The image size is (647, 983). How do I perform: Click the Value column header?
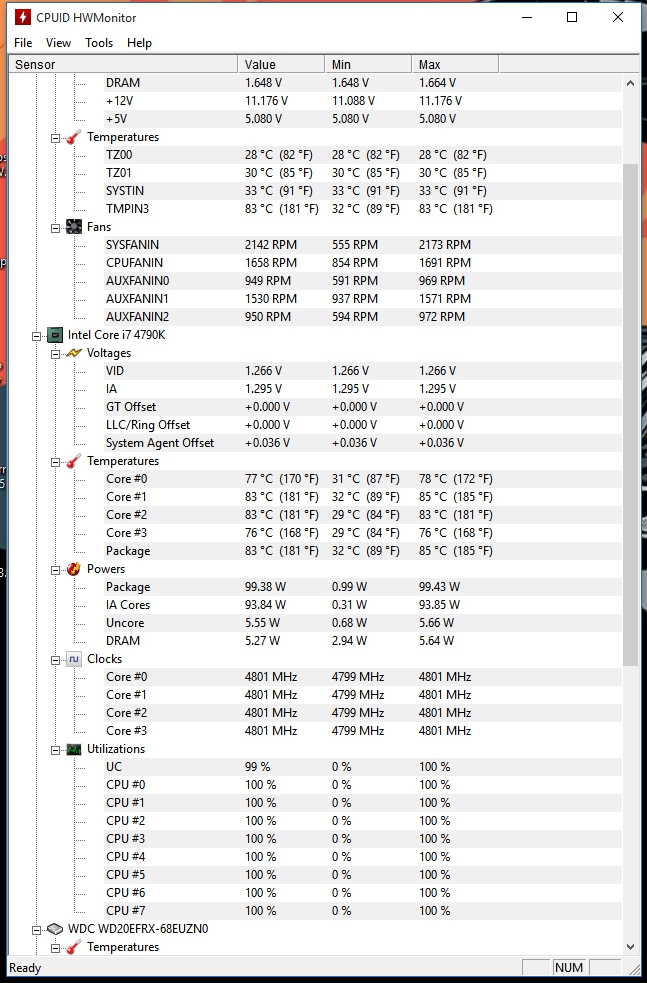(282, 64)
